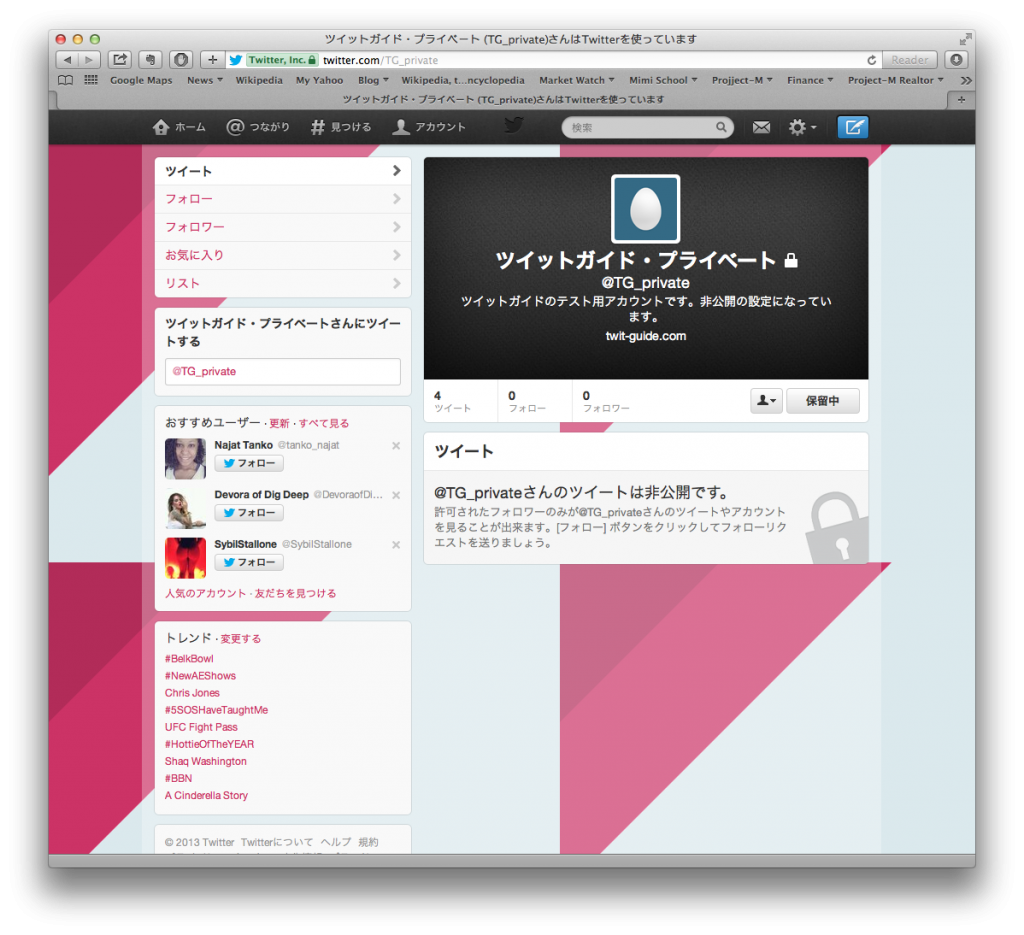Open the reading list book icon

pos(65,80)
